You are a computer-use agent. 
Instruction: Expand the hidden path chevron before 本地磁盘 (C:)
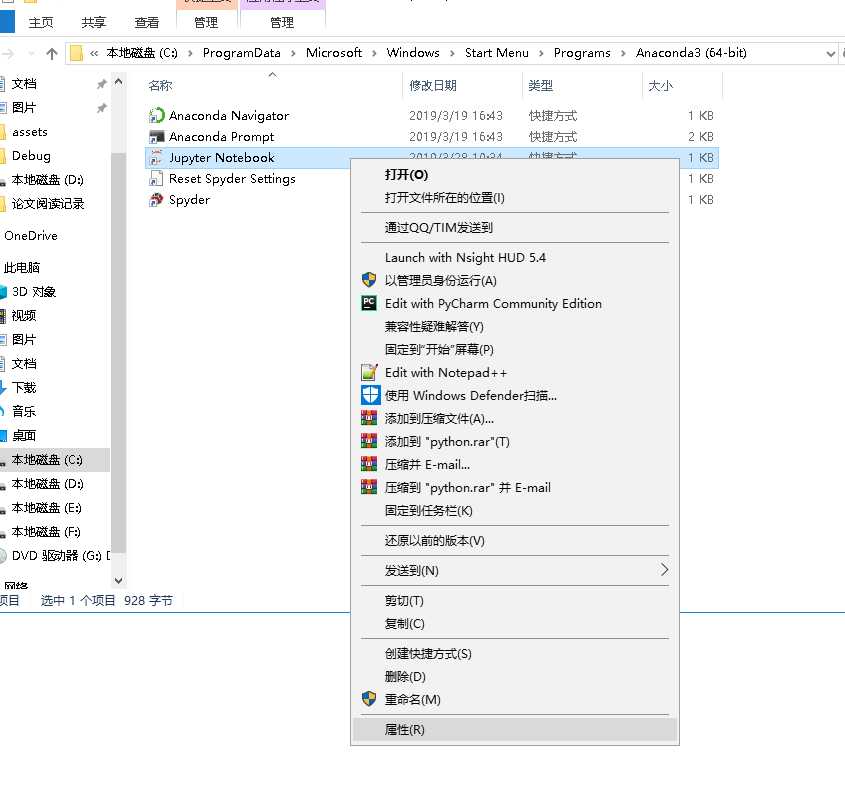pos(94,53)
